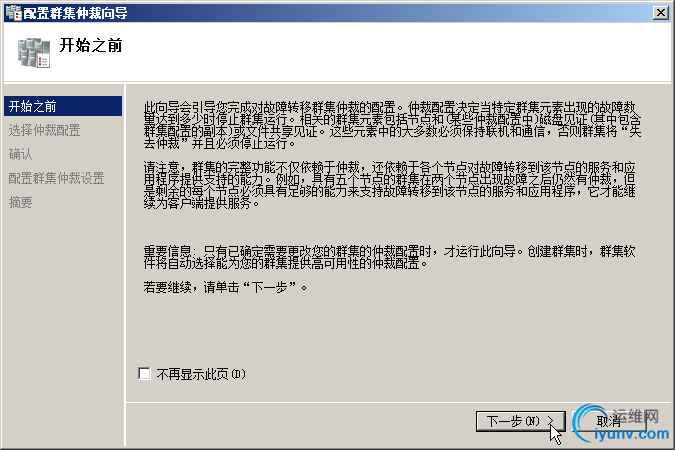Click the cluster wizard icon in title bar
Image resolution: width=675 pixels, height=450 pixels.
(x=13, y=13)
